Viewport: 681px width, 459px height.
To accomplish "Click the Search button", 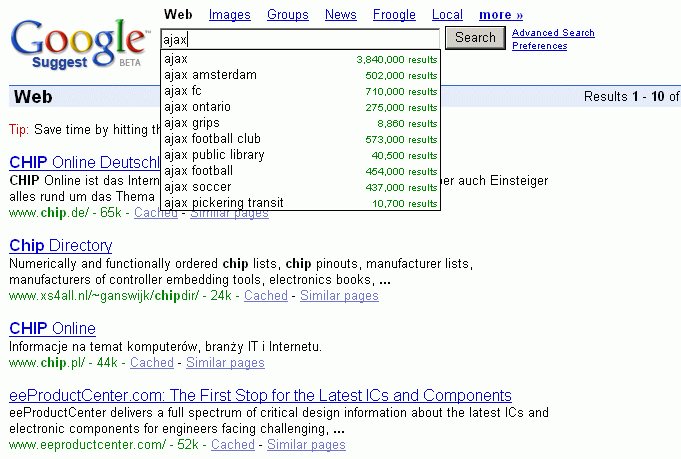I will pyautogui.click(x=475, y=38).
